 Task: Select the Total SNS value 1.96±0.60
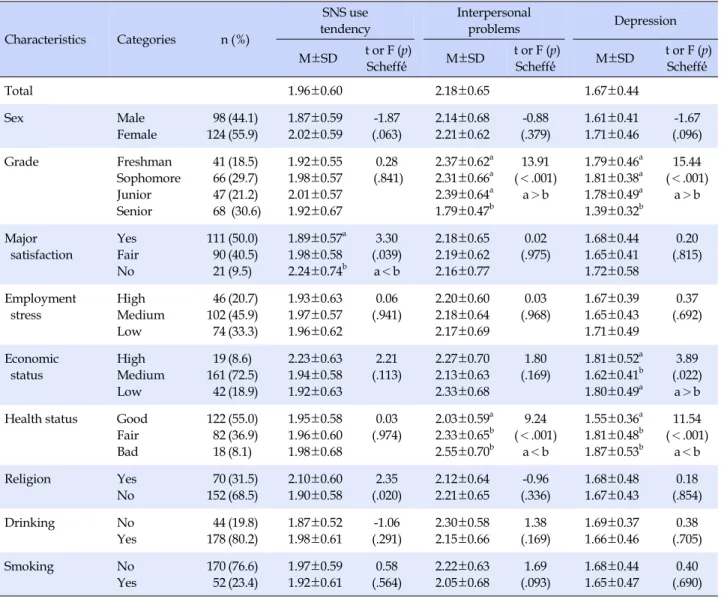coord(315,90)
